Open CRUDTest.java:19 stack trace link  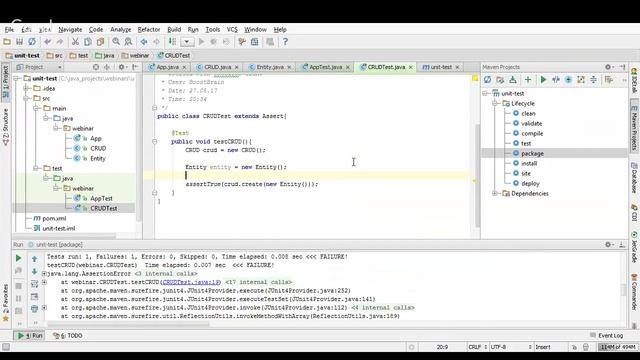tap(191, 282)
